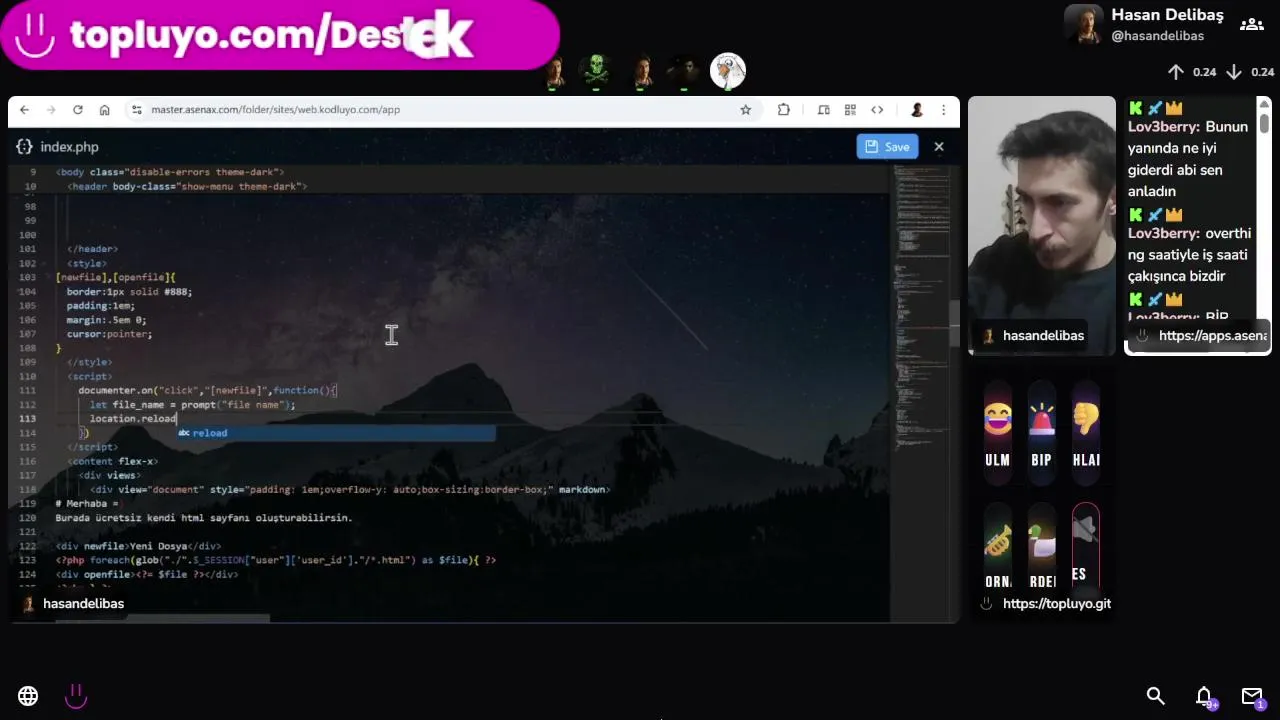Viewport: 1280px width, 720px height.
Task: Close the index.php editor
Action: [x=938, y=147]
